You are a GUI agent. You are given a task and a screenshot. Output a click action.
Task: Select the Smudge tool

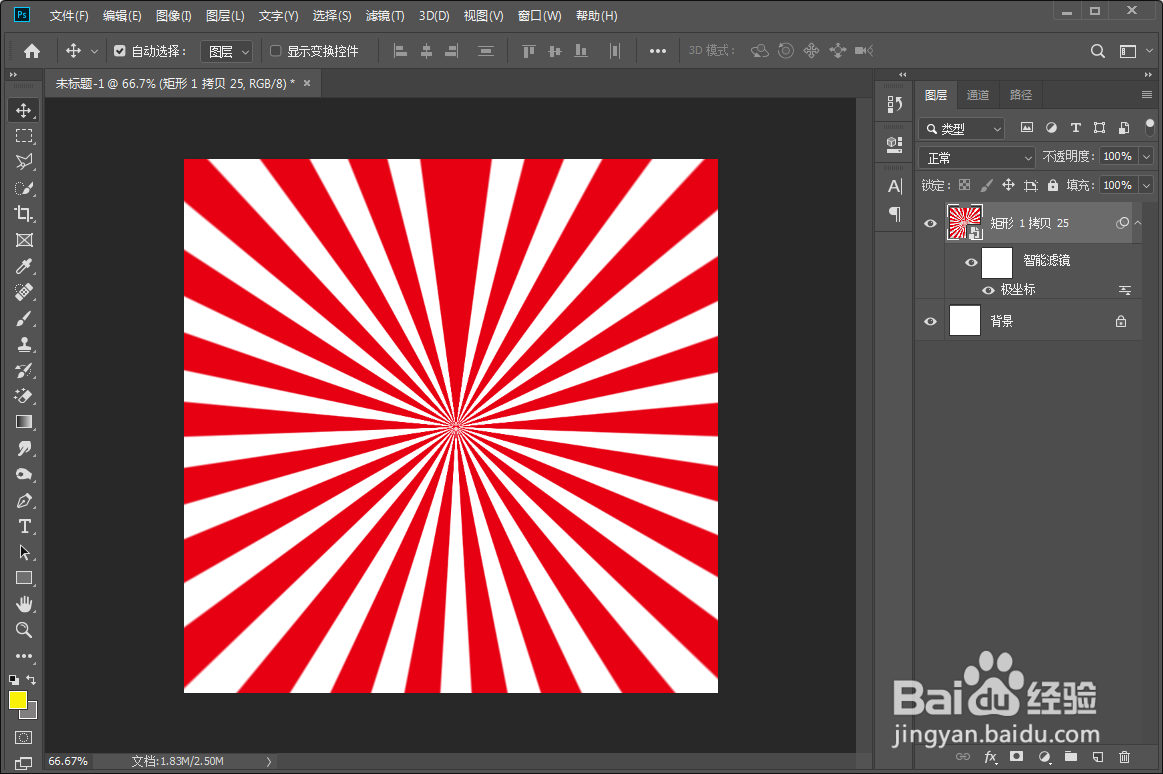24,448
